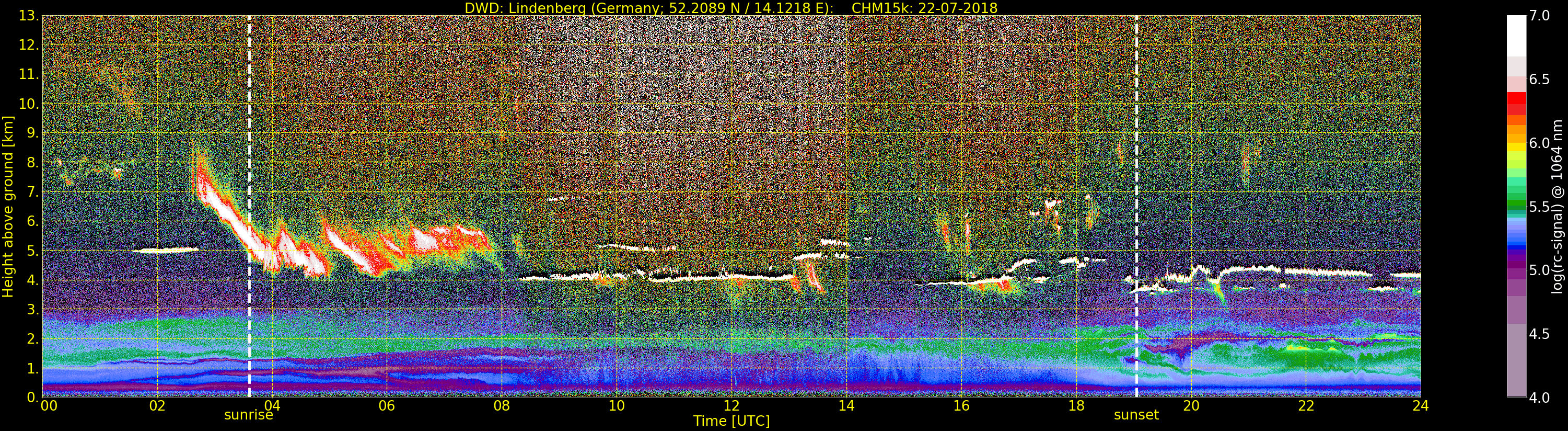Click the "22" time axis tick label
Viewport: 1568px width, 431px height.
click(1306, 406)
